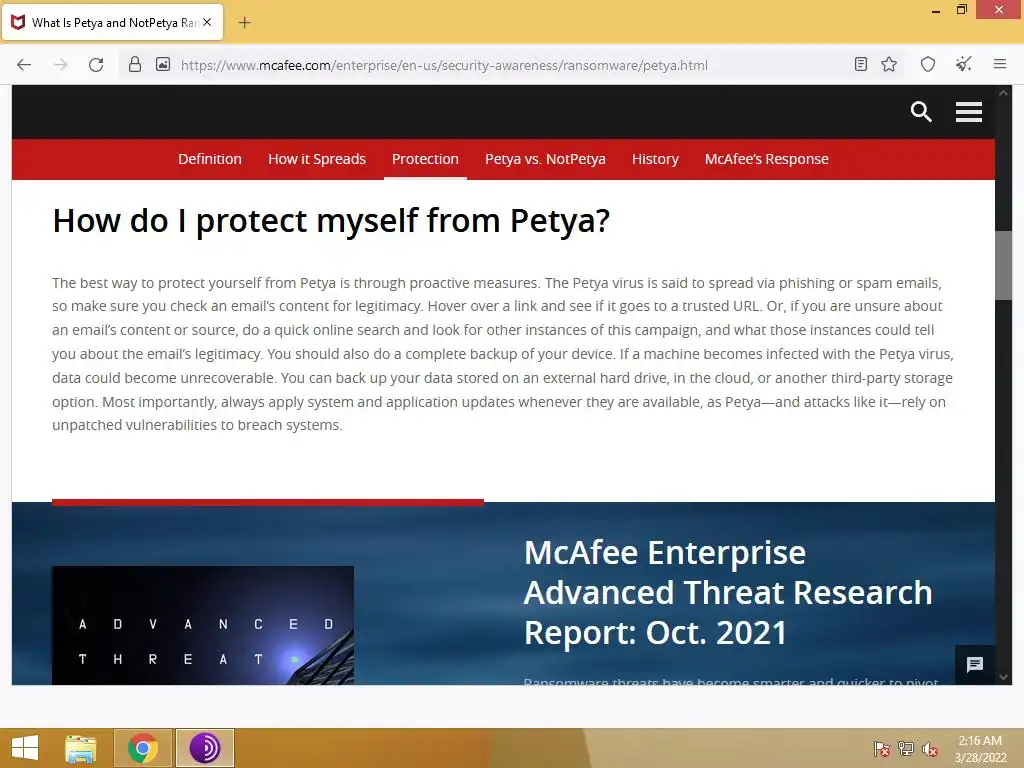Open the chat bubble widget

pyautogui.click(x=975, y=664)
